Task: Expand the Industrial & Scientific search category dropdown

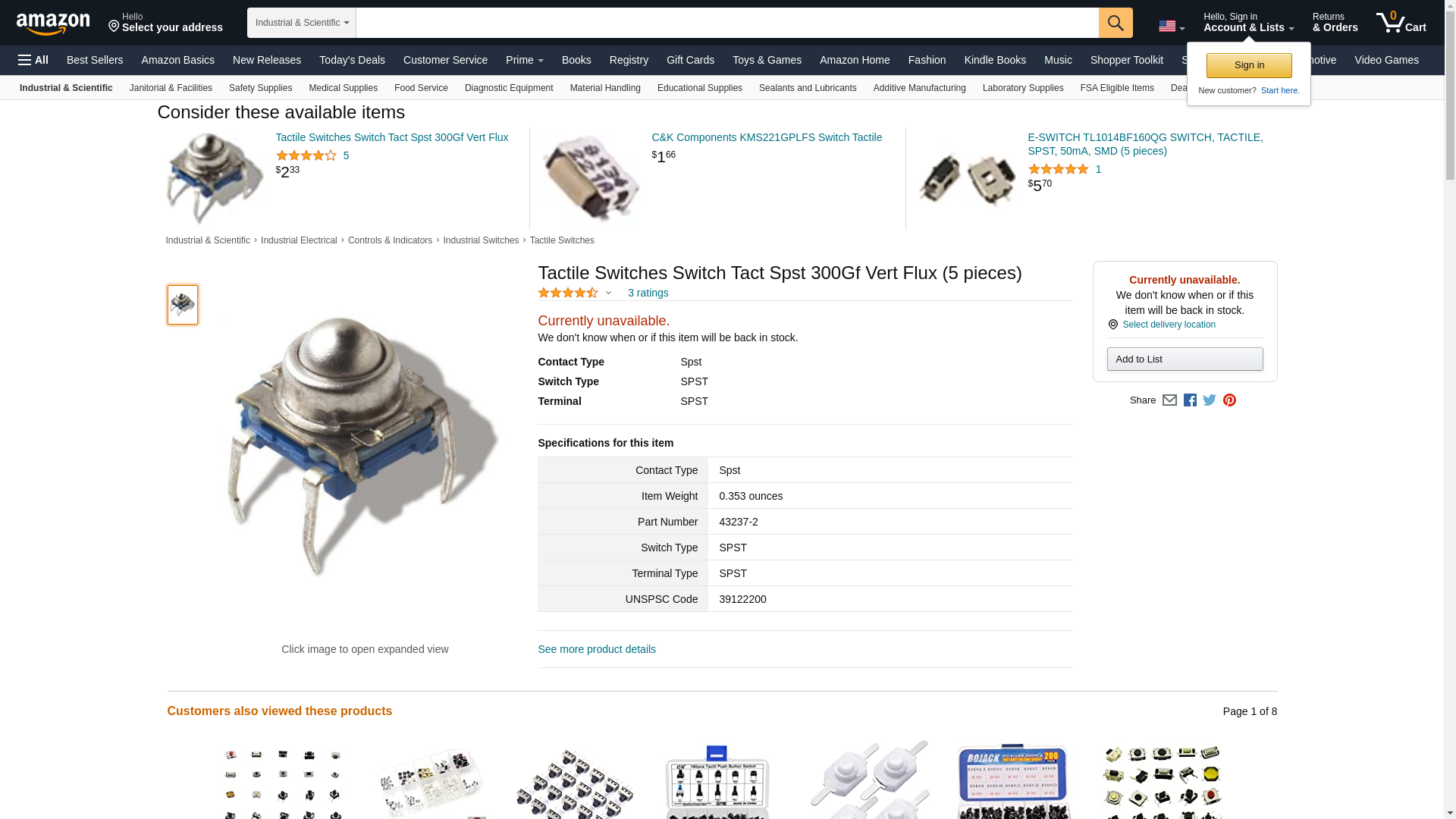Action: [x=302, y=23]
